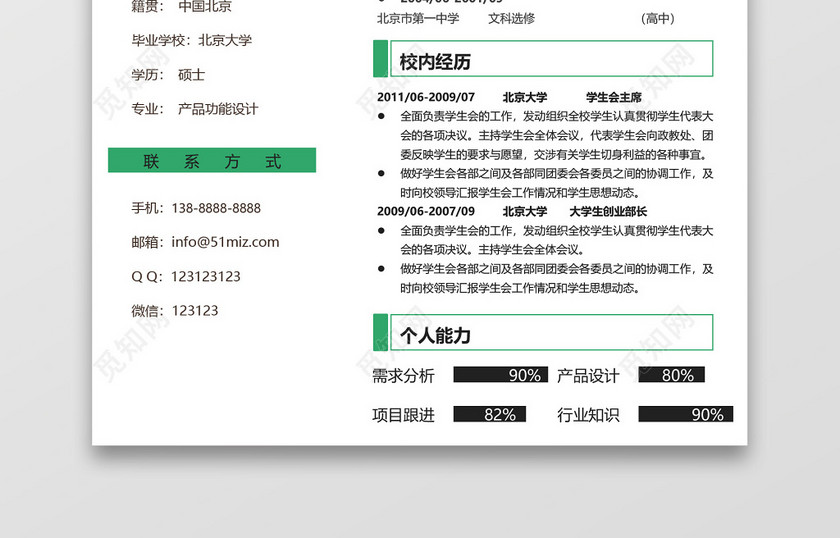840x538 pixels.
Task: Click the date 2009/06-2007/09
Action: point(426,211)
